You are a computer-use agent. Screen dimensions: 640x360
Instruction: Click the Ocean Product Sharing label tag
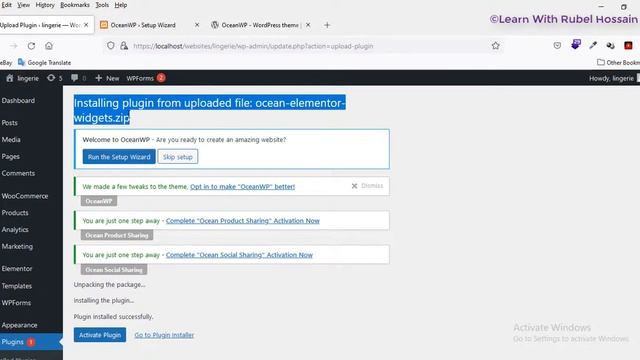(x=117, y=235)
